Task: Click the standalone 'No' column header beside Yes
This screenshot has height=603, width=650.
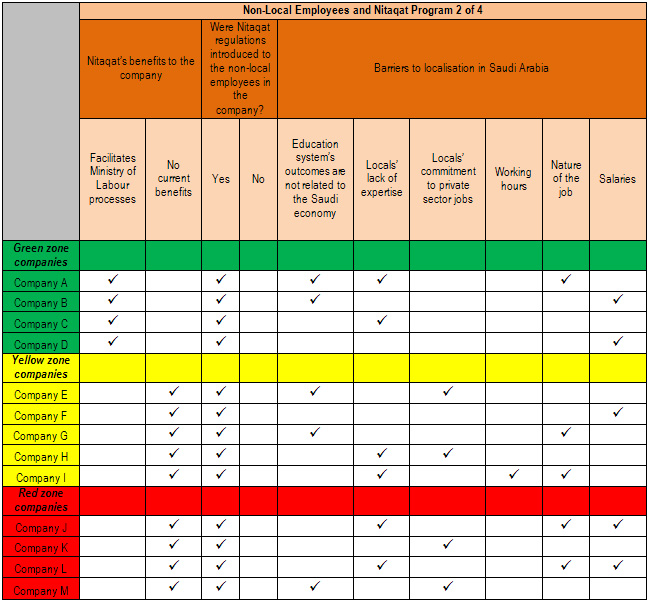Action: (x=258, y=179)
